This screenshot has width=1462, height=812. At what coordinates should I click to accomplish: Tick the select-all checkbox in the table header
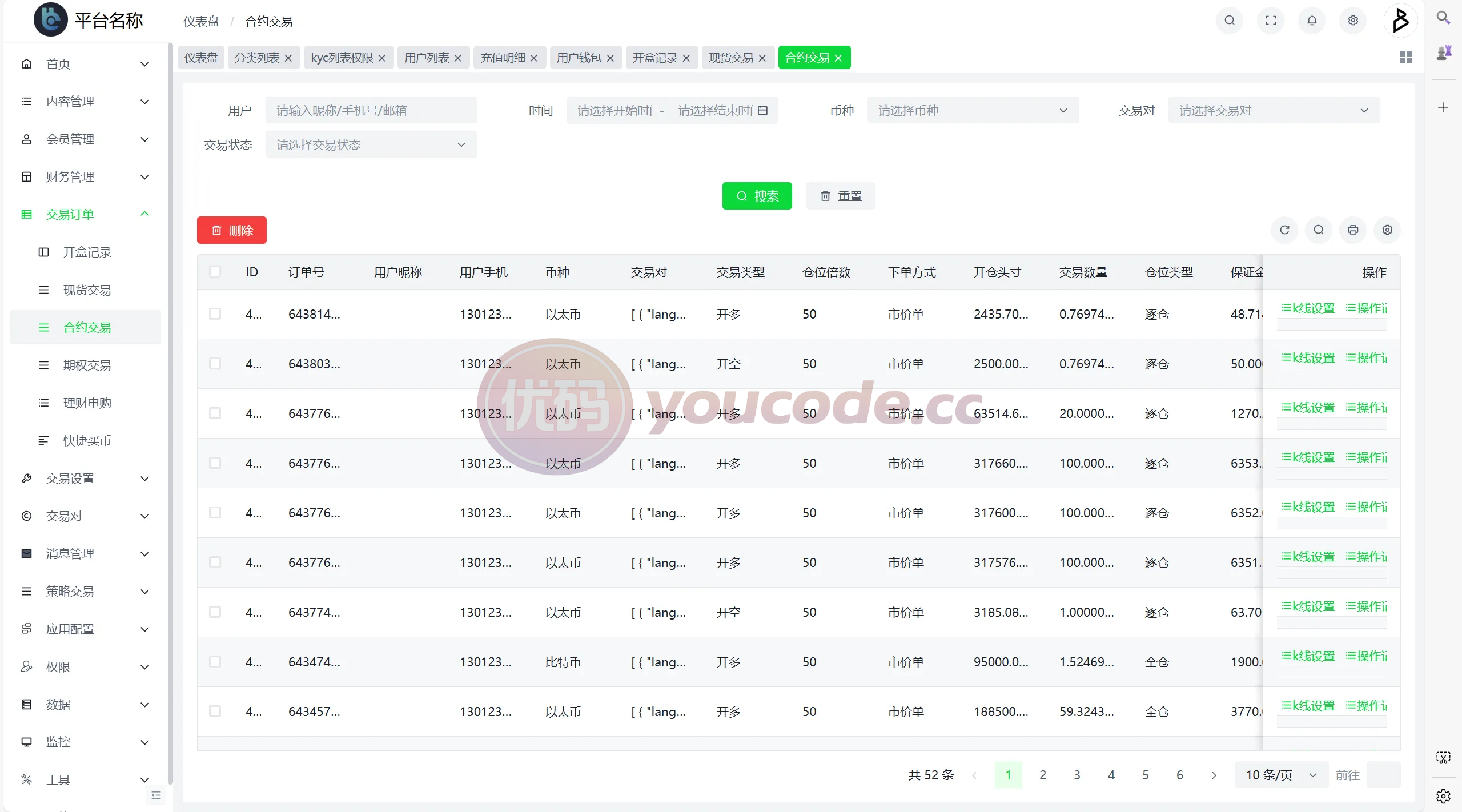tap(215, 272)
